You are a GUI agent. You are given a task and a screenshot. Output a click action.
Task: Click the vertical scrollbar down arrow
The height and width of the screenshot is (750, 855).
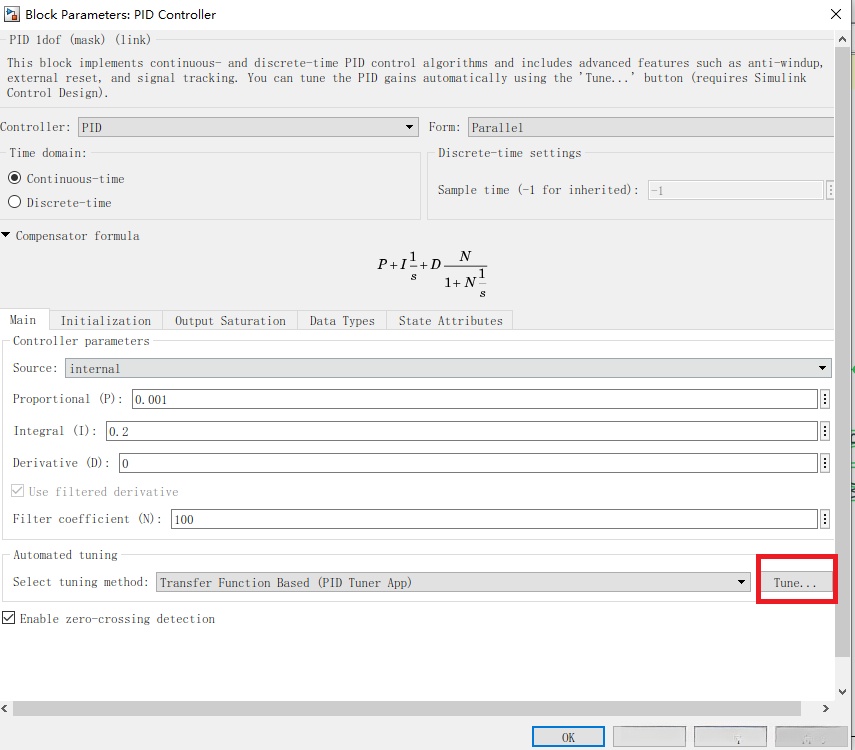[842, 692]
